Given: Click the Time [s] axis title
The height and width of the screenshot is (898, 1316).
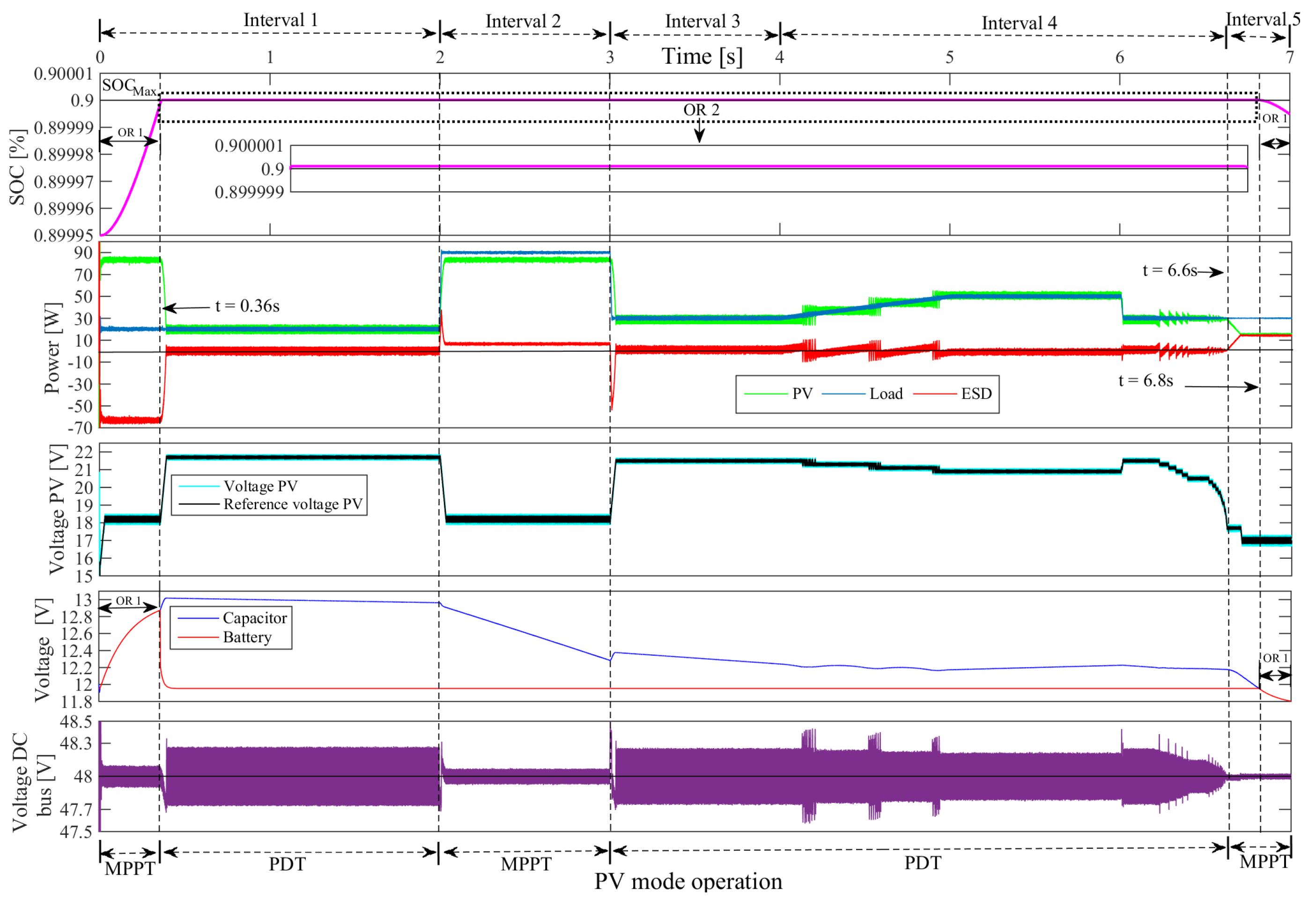Looking at the screenshot, I should tap(702, 57).
